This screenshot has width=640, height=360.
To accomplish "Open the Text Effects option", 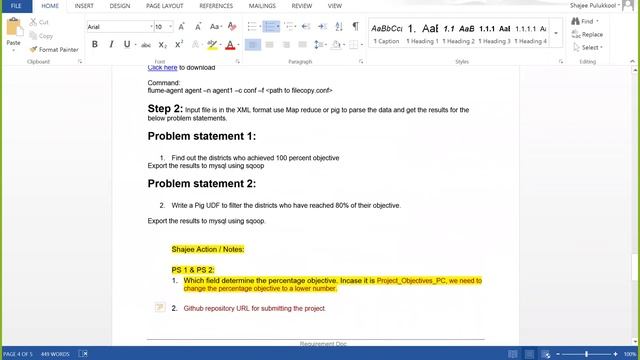I will tap(196, 44).
